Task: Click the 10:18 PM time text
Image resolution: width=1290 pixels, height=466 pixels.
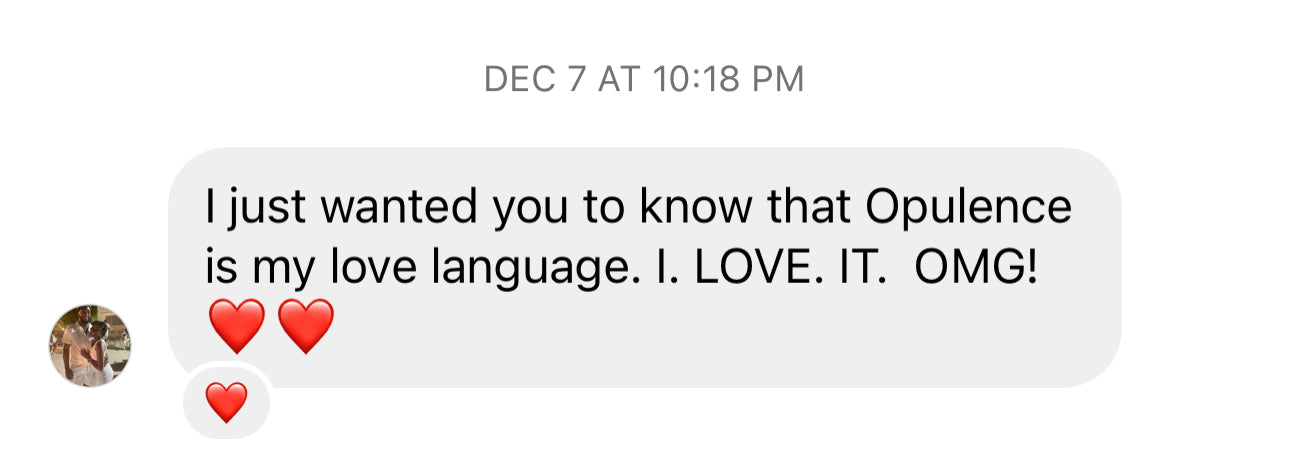Action: pyautogui.click(x=728, y=80)
